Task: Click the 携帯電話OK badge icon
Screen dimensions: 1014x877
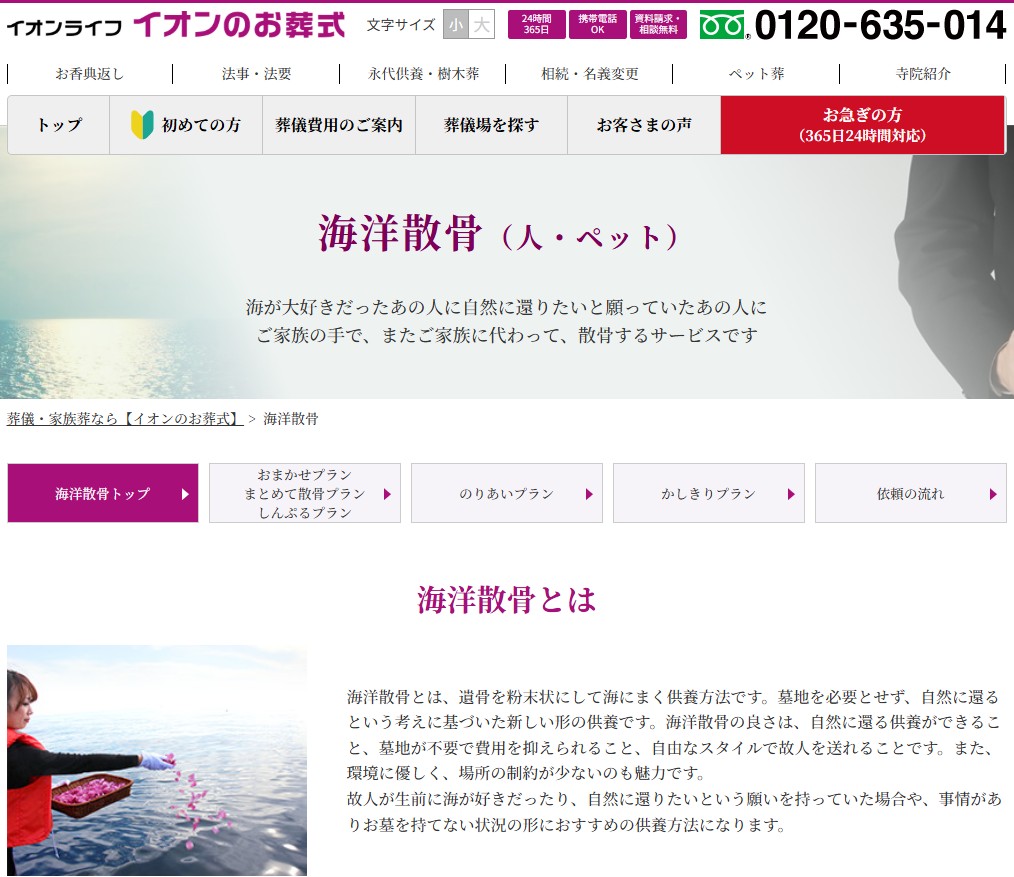Action: (x=597, y=25)
